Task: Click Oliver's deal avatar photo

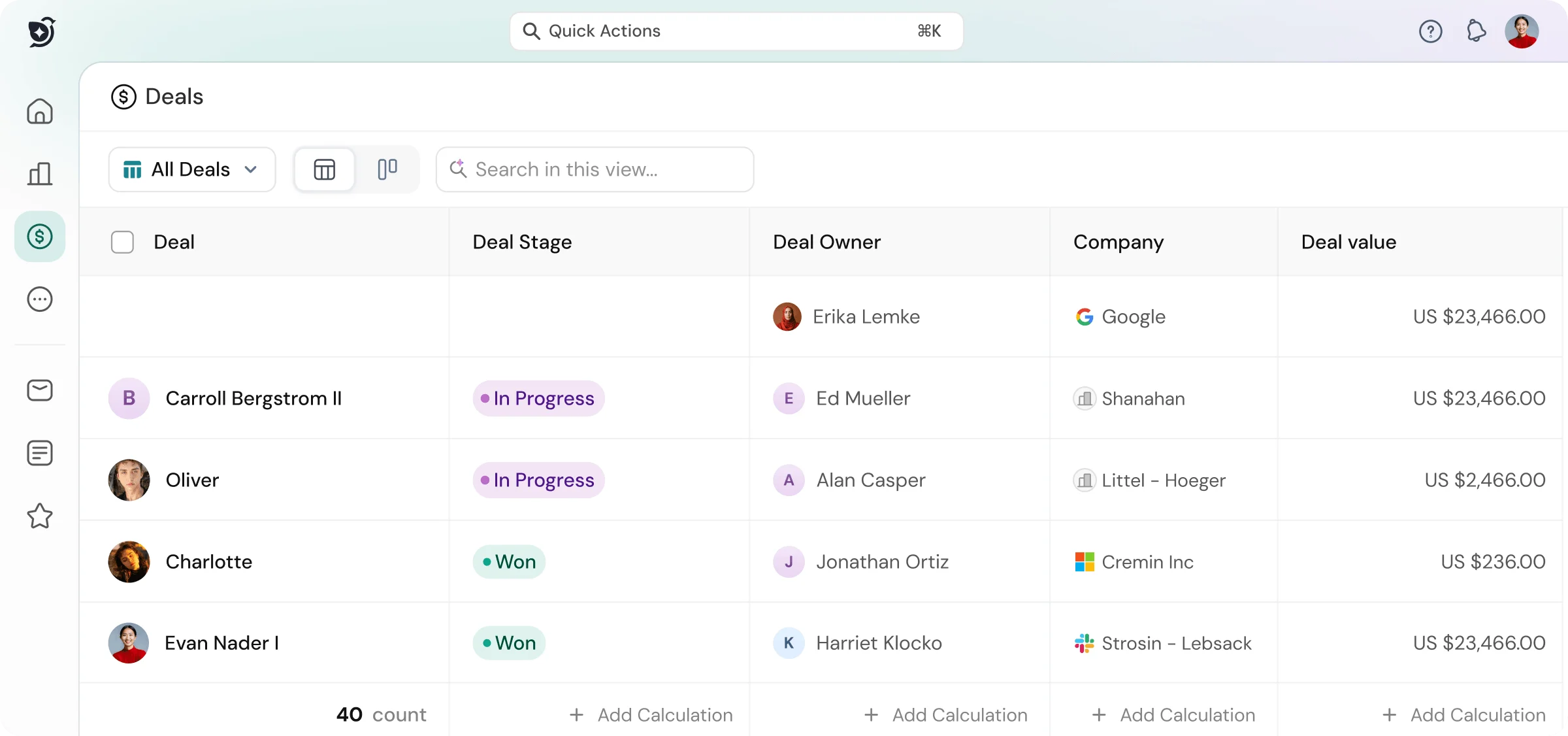Action: coord(129,480)
